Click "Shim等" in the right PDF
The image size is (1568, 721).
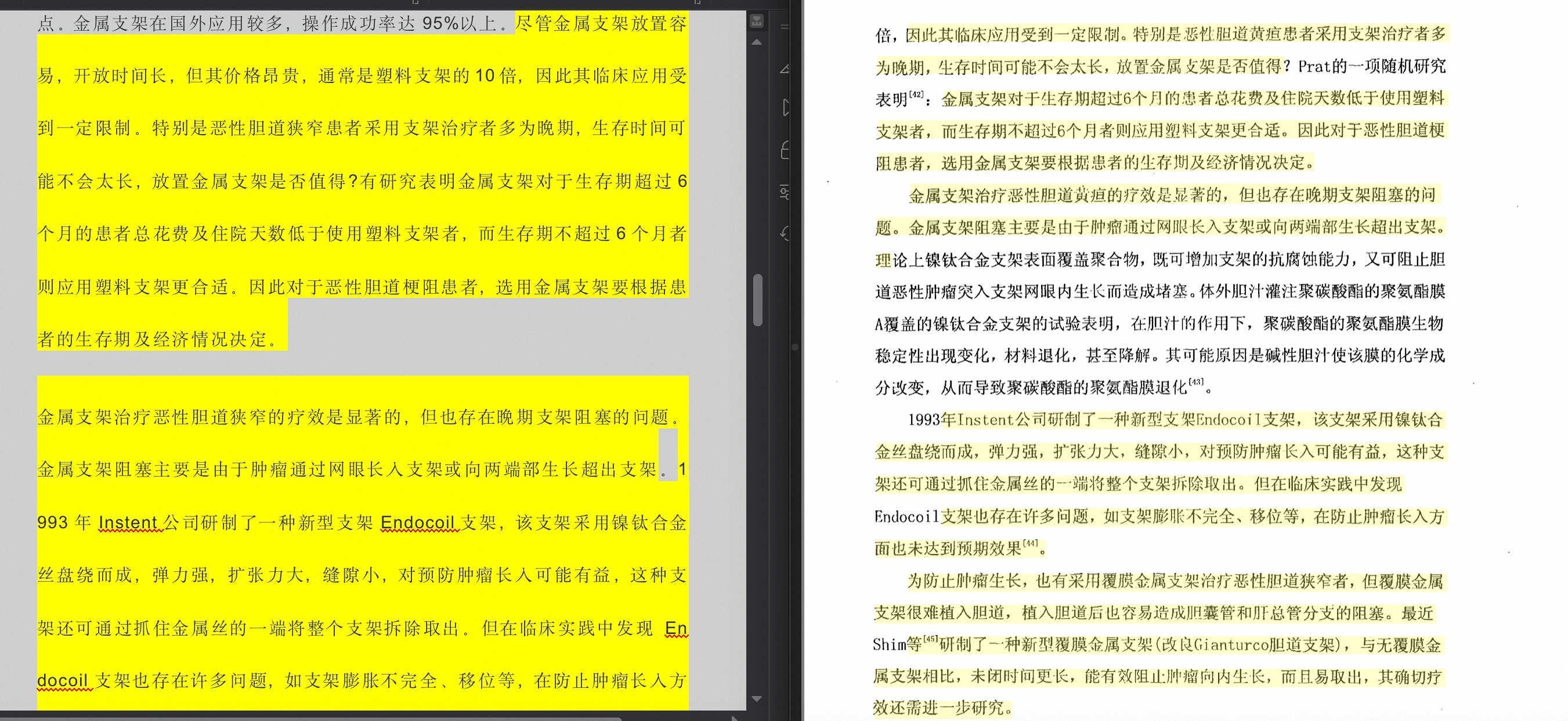897,645
